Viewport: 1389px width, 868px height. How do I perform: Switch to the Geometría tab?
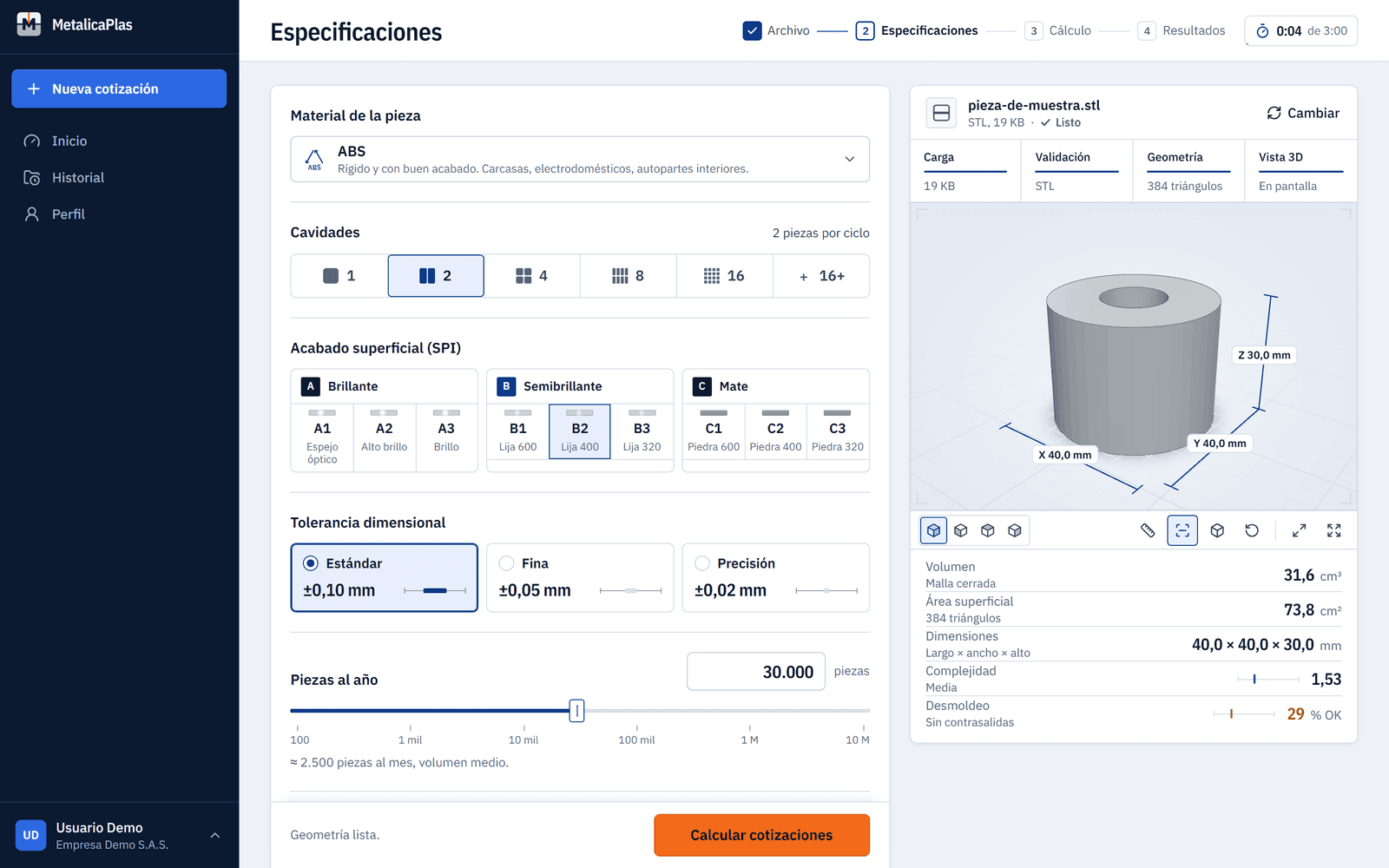(x=1188, y=171)
